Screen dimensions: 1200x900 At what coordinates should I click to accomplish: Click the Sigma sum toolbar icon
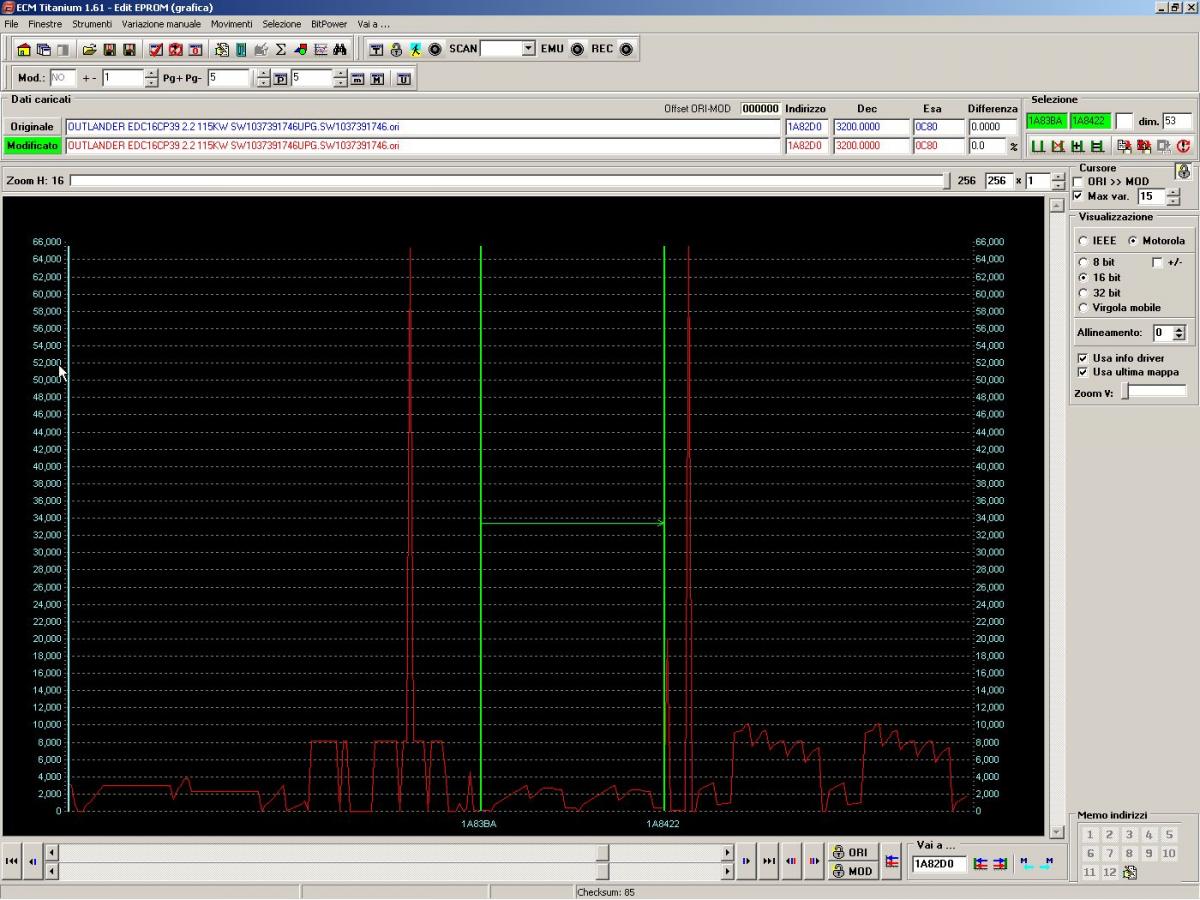(x=280, y=49)
